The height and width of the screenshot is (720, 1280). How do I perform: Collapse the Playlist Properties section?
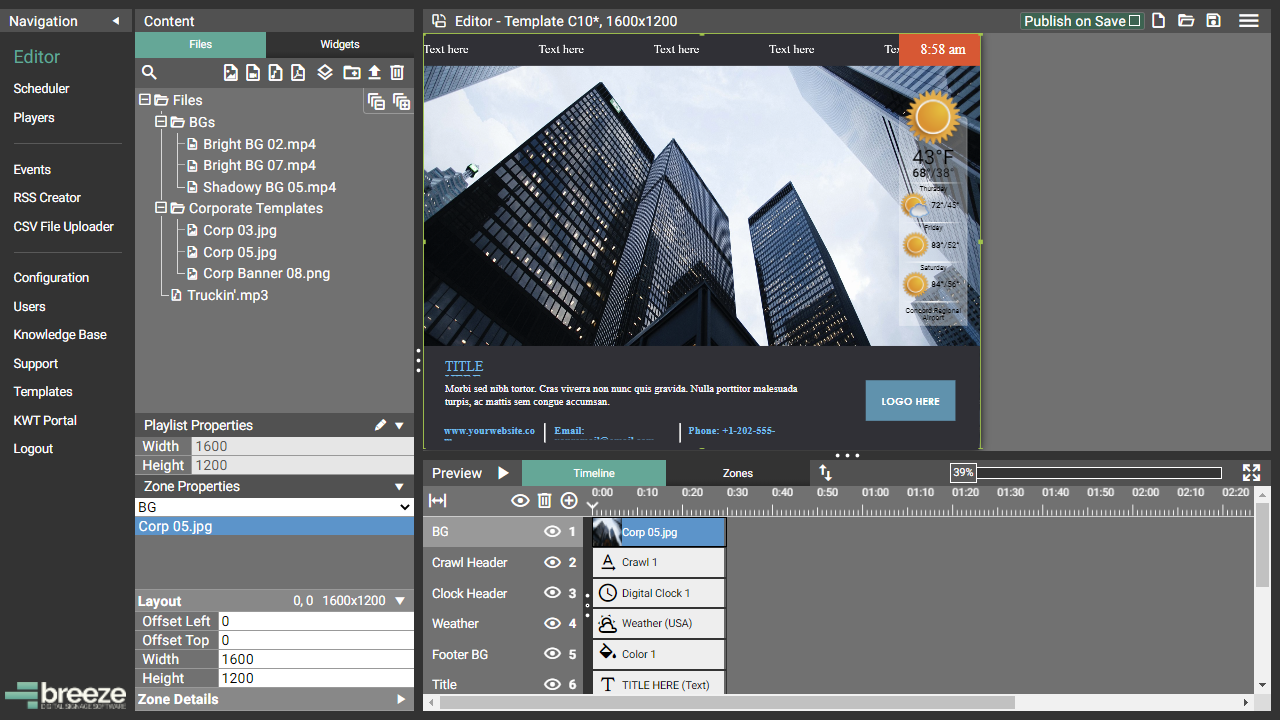[400, 425]
